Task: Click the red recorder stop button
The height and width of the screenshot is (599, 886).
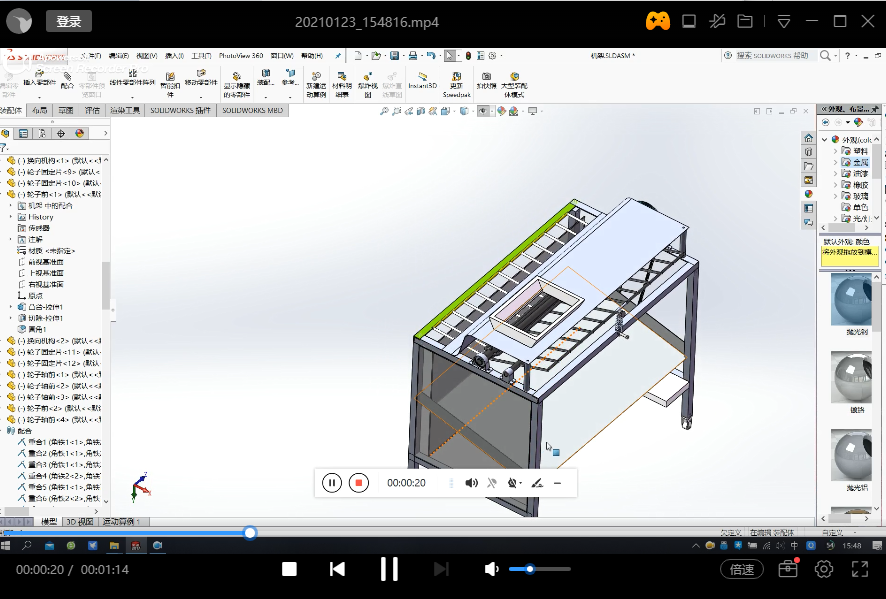Action: coord(358,483)
